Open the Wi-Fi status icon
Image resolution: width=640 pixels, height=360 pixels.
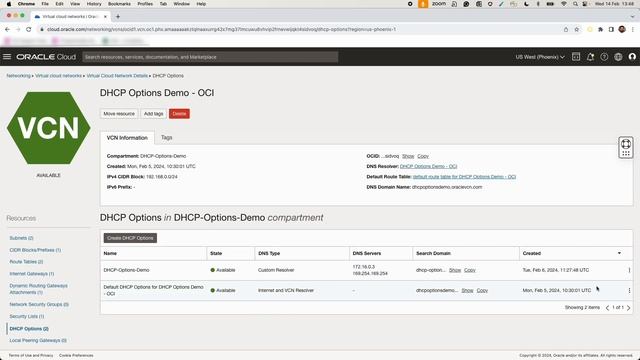click(564, 4)
